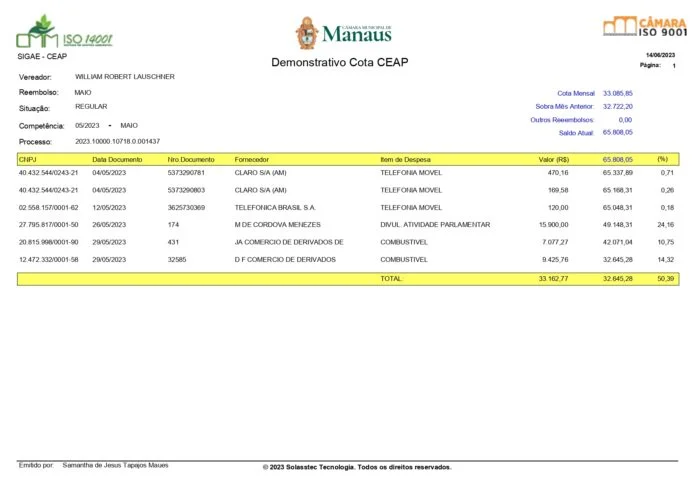
Task: Click the Demonstrativo Cota CEAP title
Action: click(340, 63)
